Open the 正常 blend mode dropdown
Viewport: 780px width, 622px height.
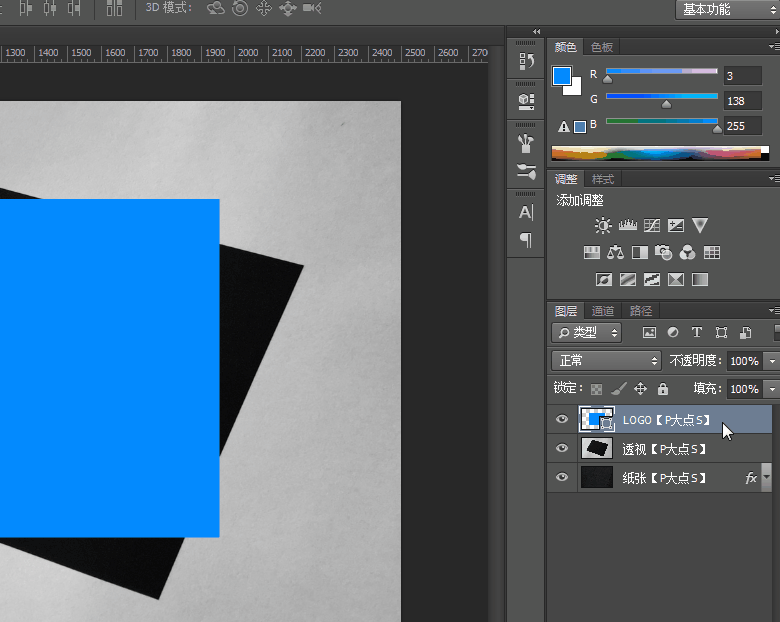[606, 361]
